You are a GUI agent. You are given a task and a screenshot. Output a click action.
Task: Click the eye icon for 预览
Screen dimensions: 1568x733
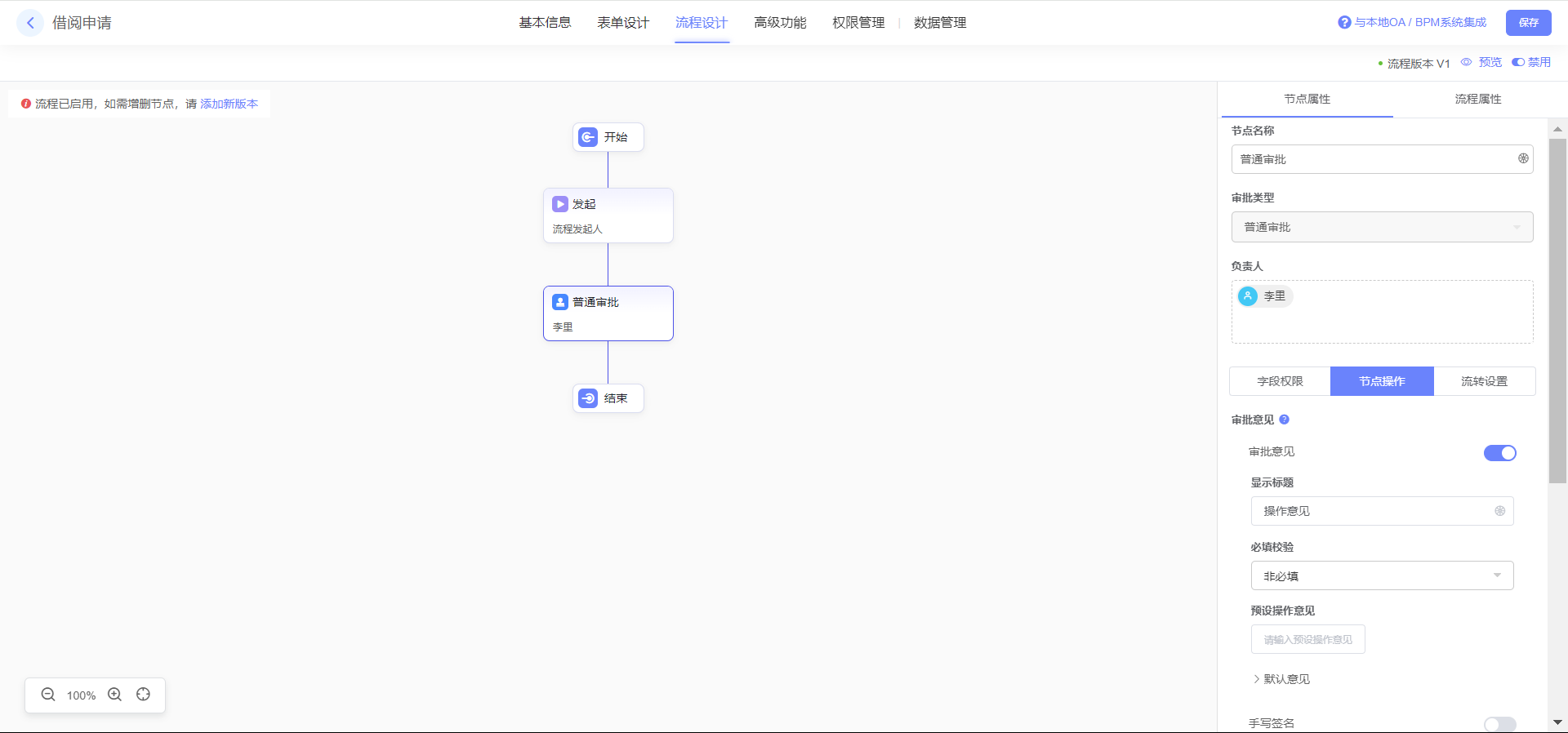pyautogui.click(x=1466, y=62)
